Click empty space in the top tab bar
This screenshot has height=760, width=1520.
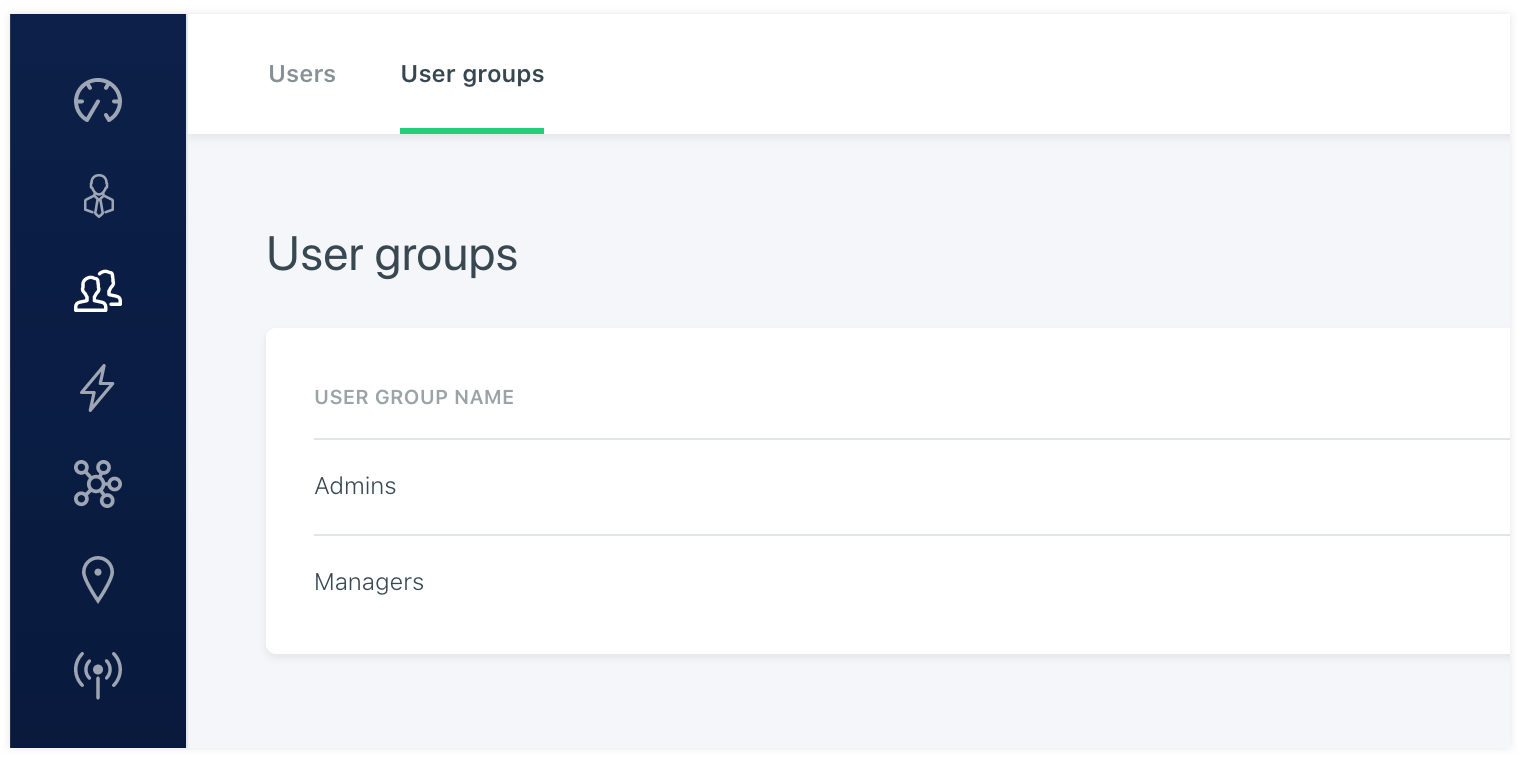(1000, 74)
